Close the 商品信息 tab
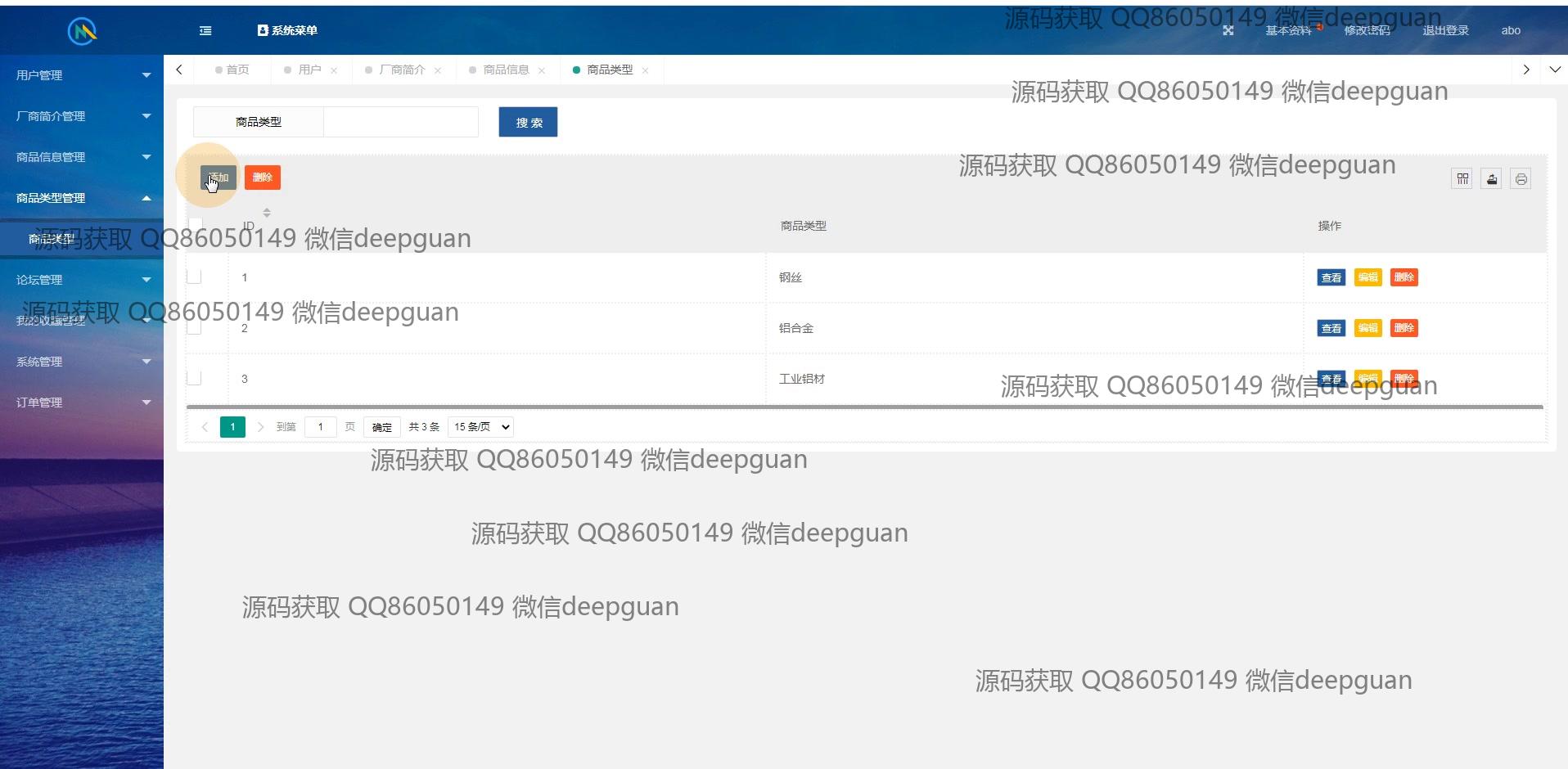 tap(542, 70)
